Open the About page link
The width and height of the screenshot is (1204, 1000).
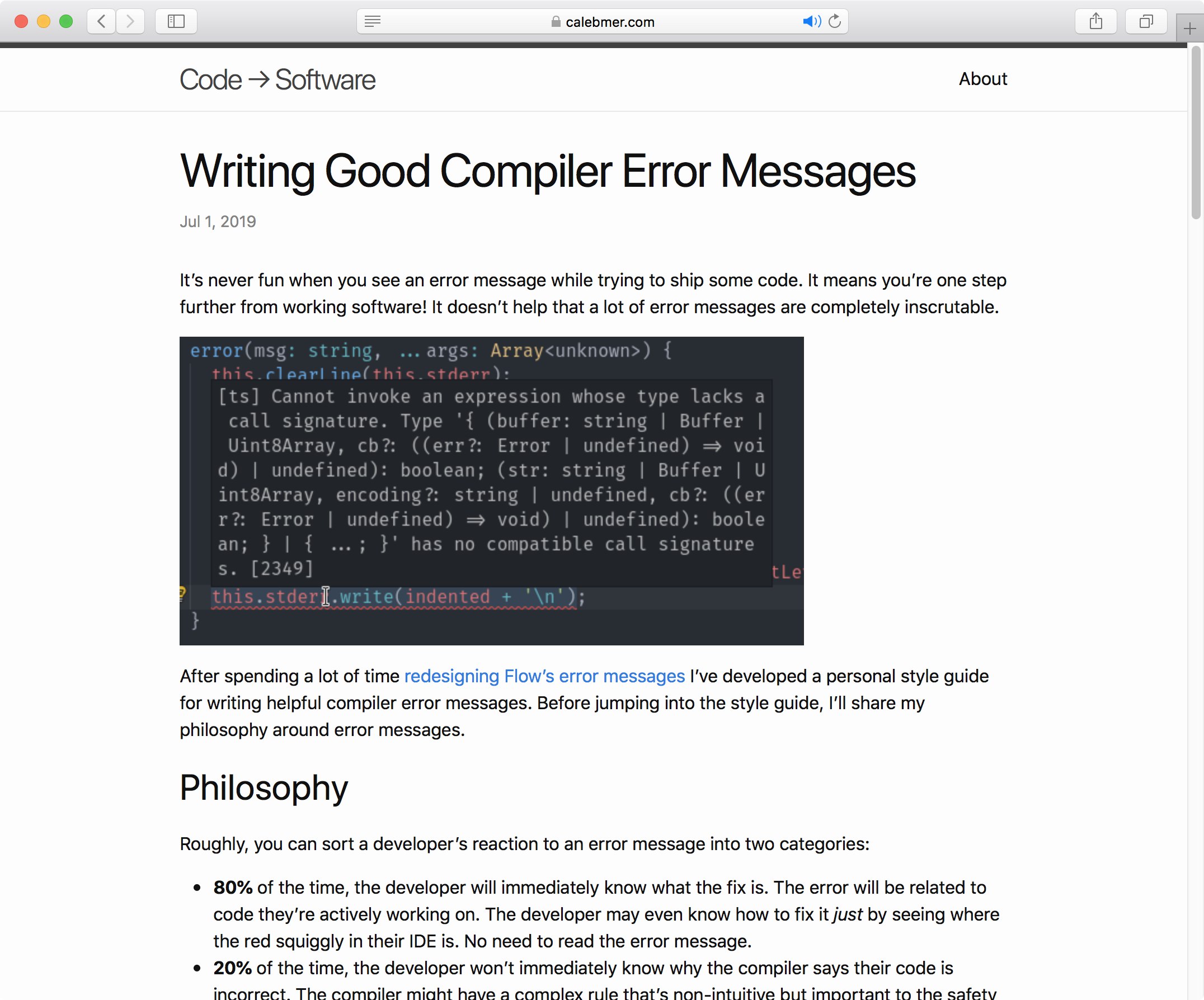(982, 78)
